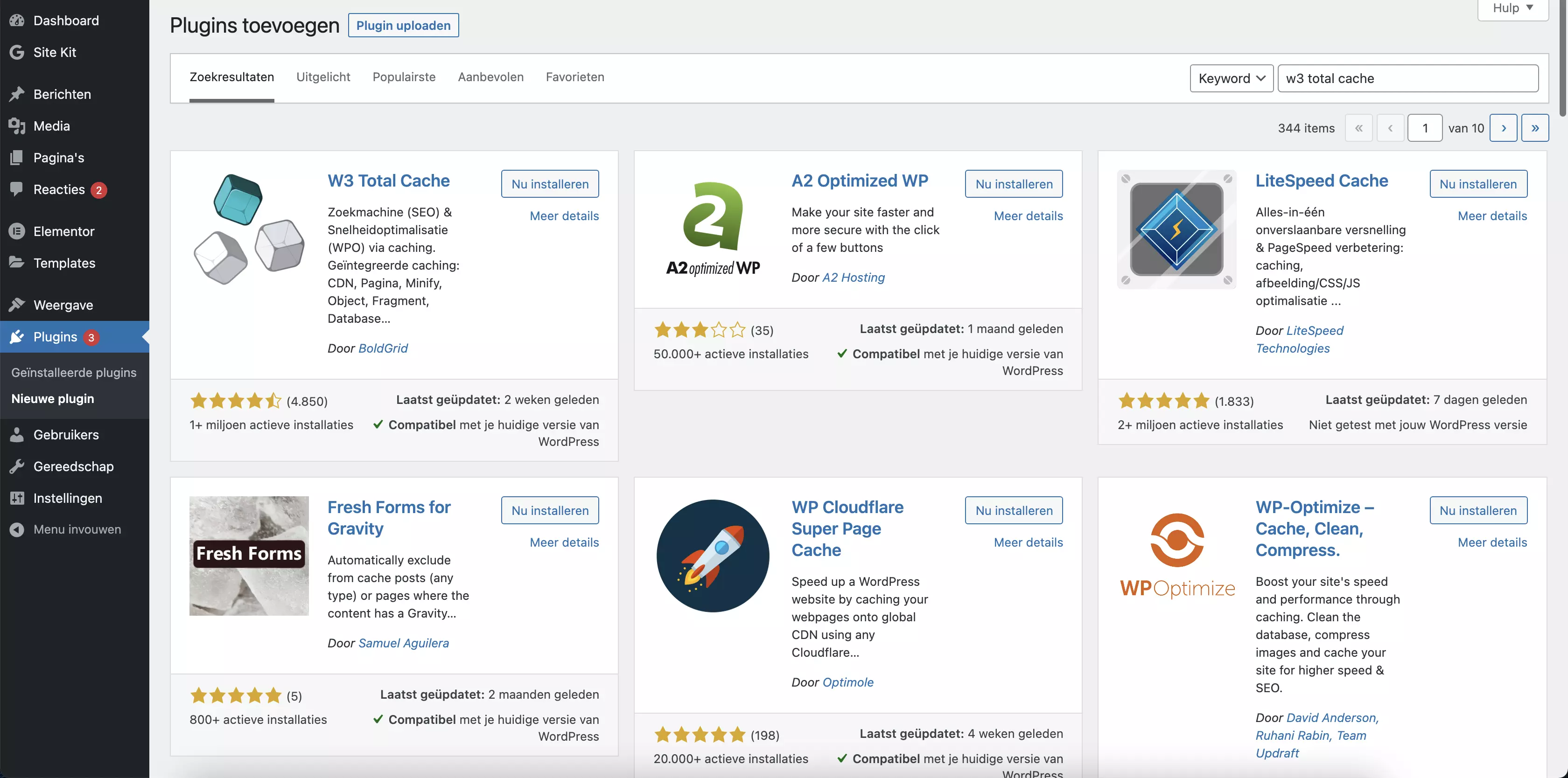Open Meer details for A2 Optimized WP

1028,216
